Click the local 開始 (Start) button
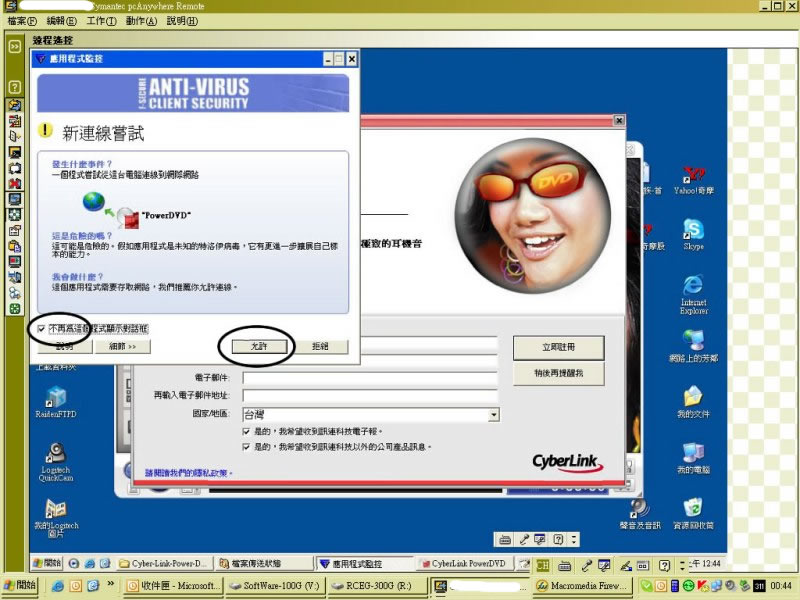Image resolution: width=800 pixels, height=600 pixels. coord(20,585)
